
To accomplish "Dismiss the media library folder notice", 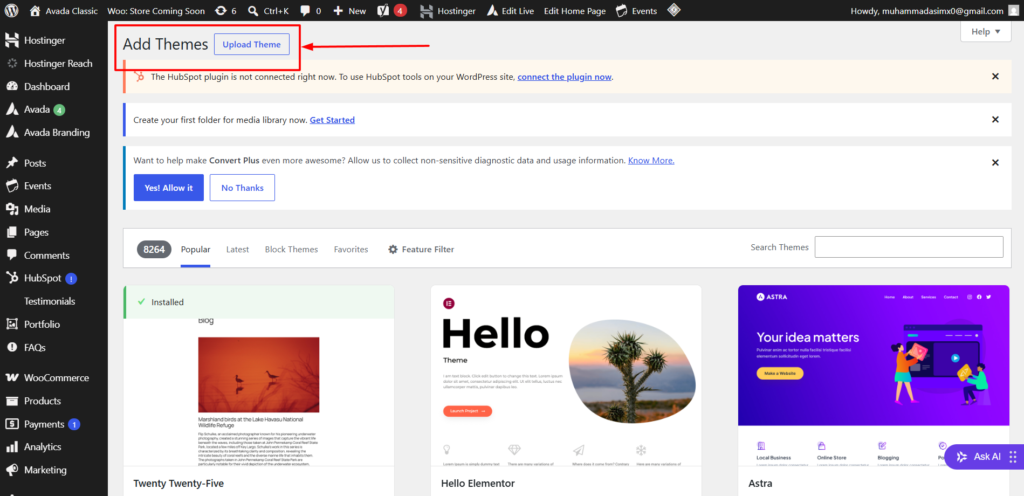I will (995, 119).
